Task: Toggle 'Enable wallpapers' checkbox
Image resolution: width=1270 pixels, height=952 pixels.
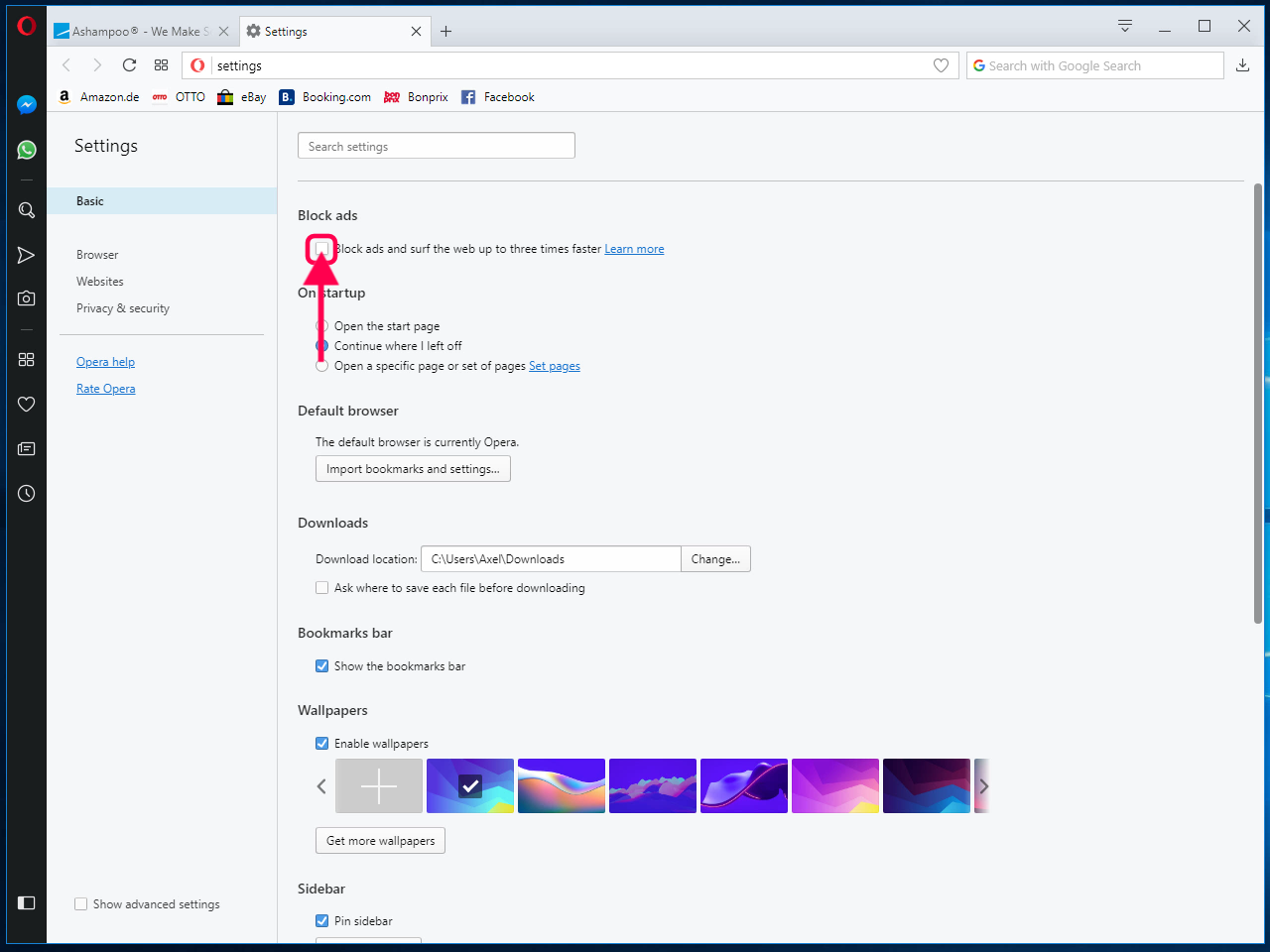Action: [321, 744]
